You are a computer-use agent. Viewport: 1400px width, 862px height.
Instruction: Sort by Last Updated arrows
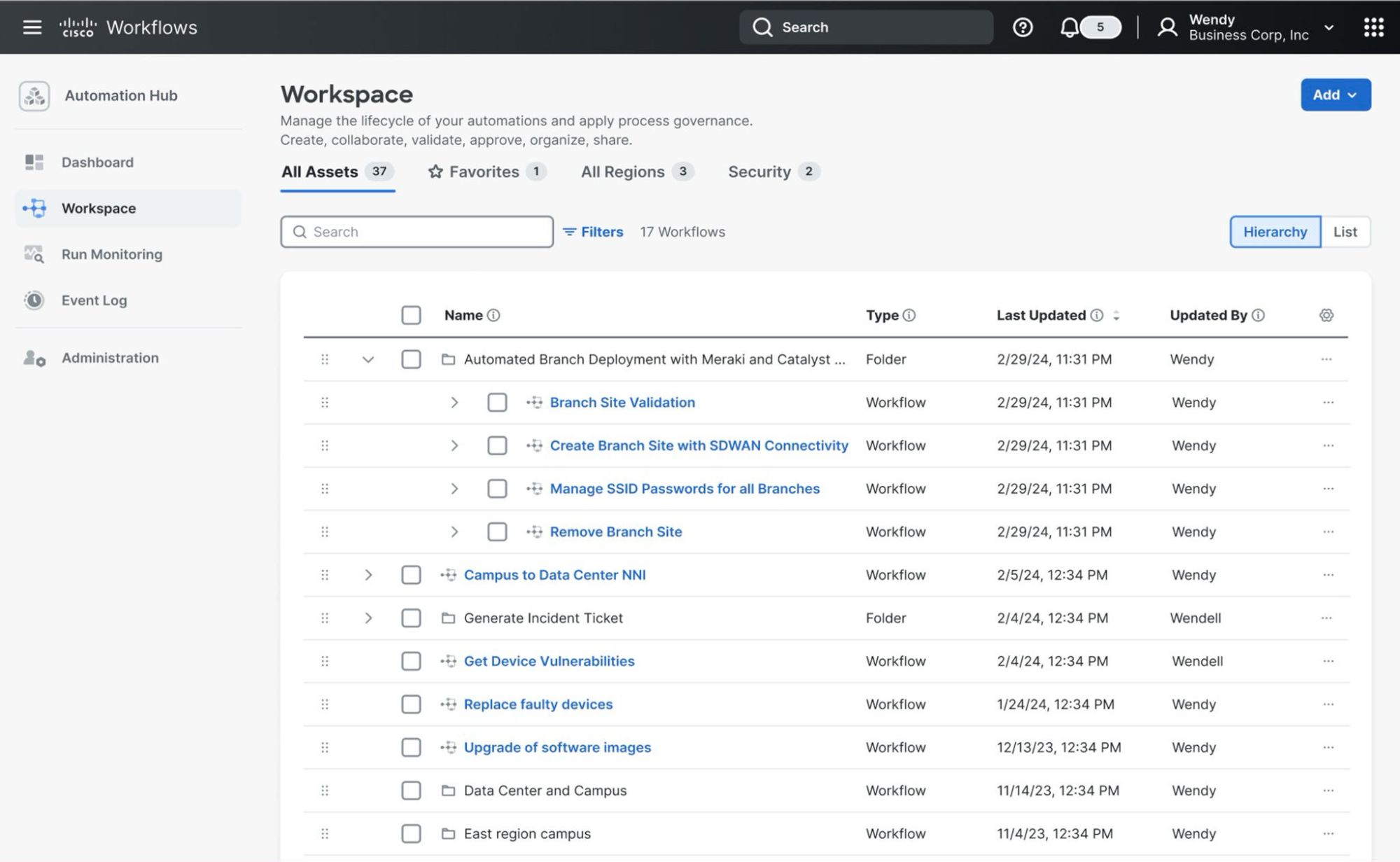tap(1116, 315)
